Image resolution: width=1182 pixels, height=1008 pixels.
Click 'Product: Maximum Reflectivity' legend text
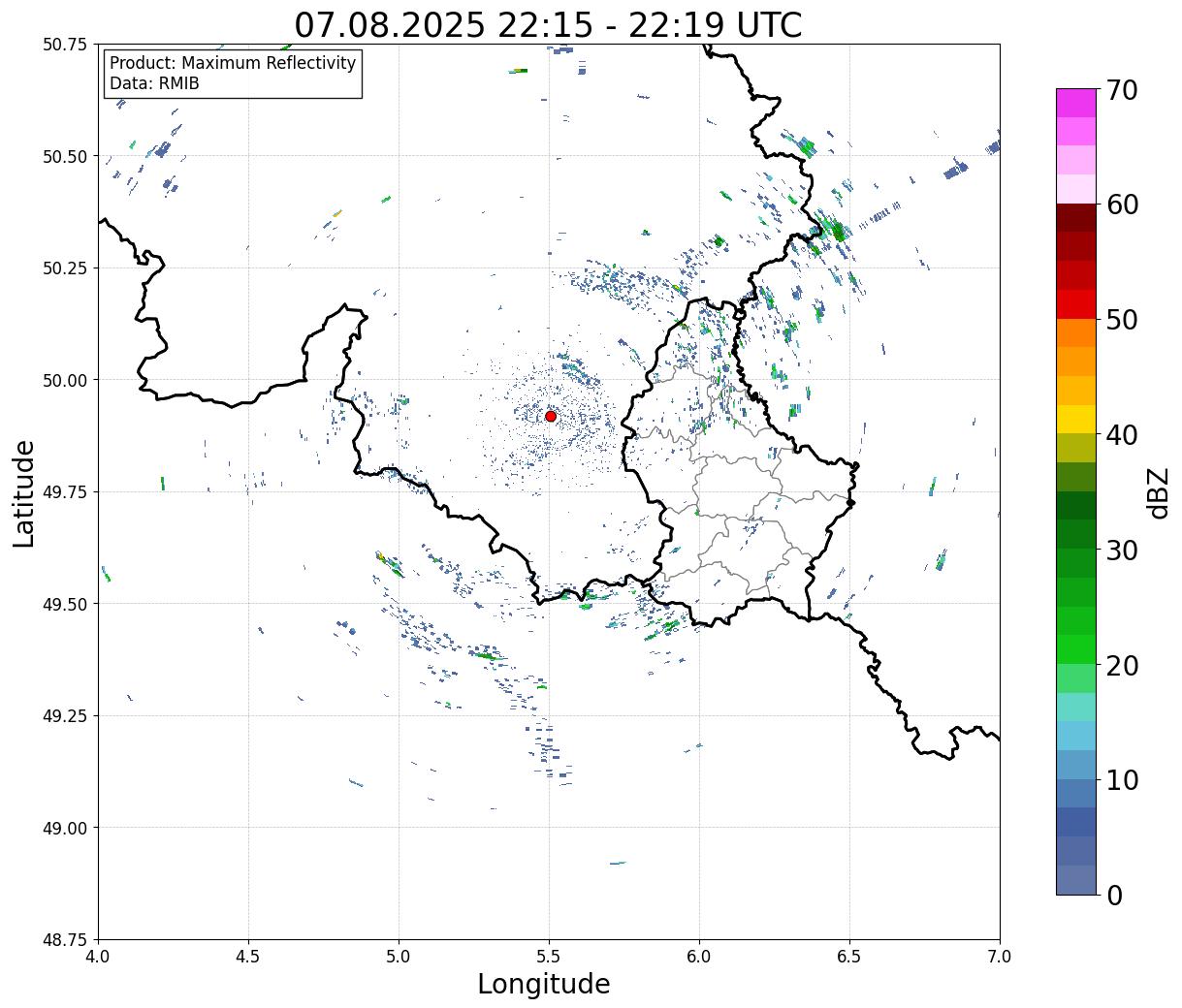[233, 63]
